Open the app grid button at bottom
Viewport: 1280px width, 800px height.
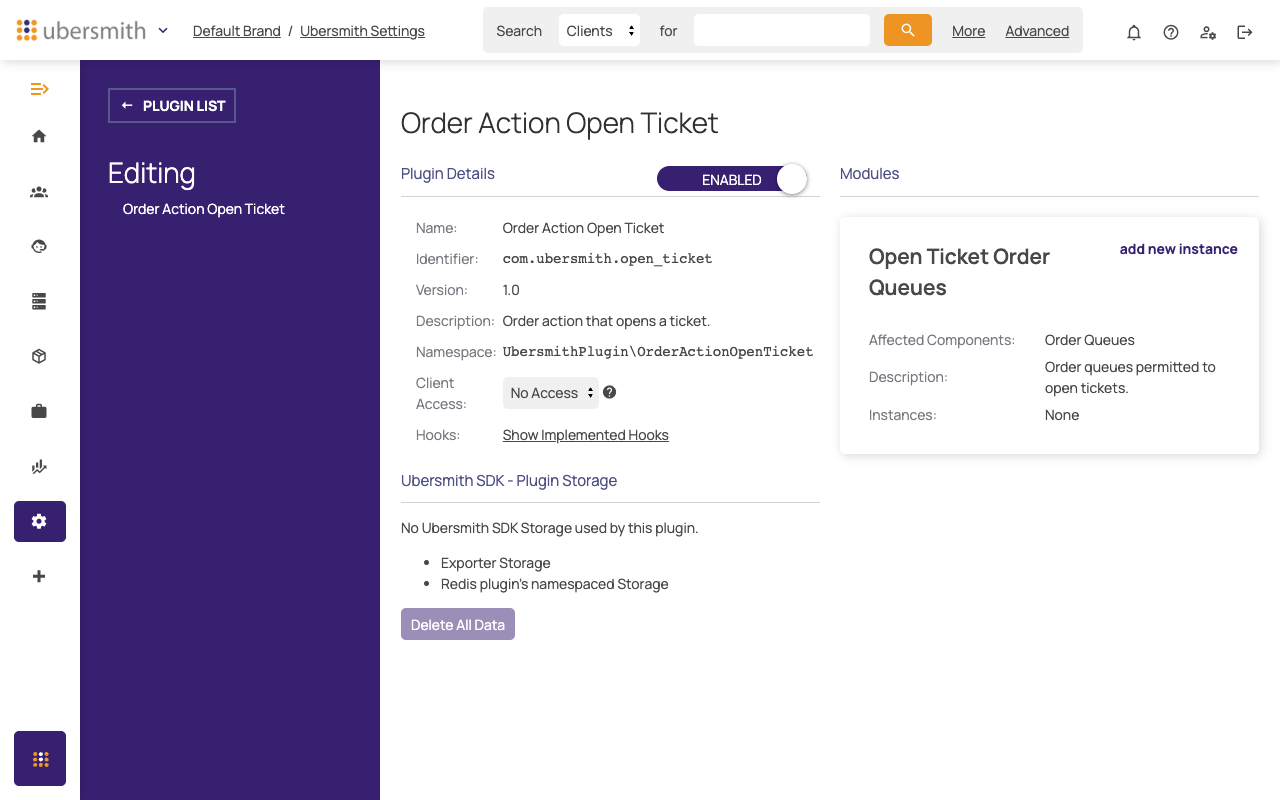(40, 758)
